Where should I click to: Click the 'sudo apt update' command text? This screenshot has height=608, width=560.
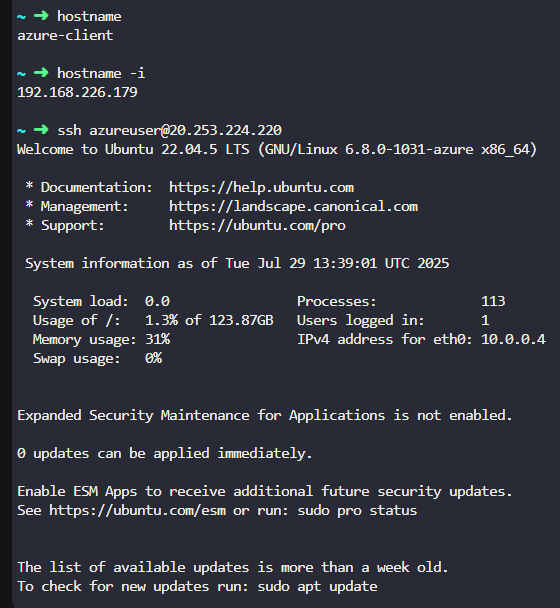click(x=317, y=586)
